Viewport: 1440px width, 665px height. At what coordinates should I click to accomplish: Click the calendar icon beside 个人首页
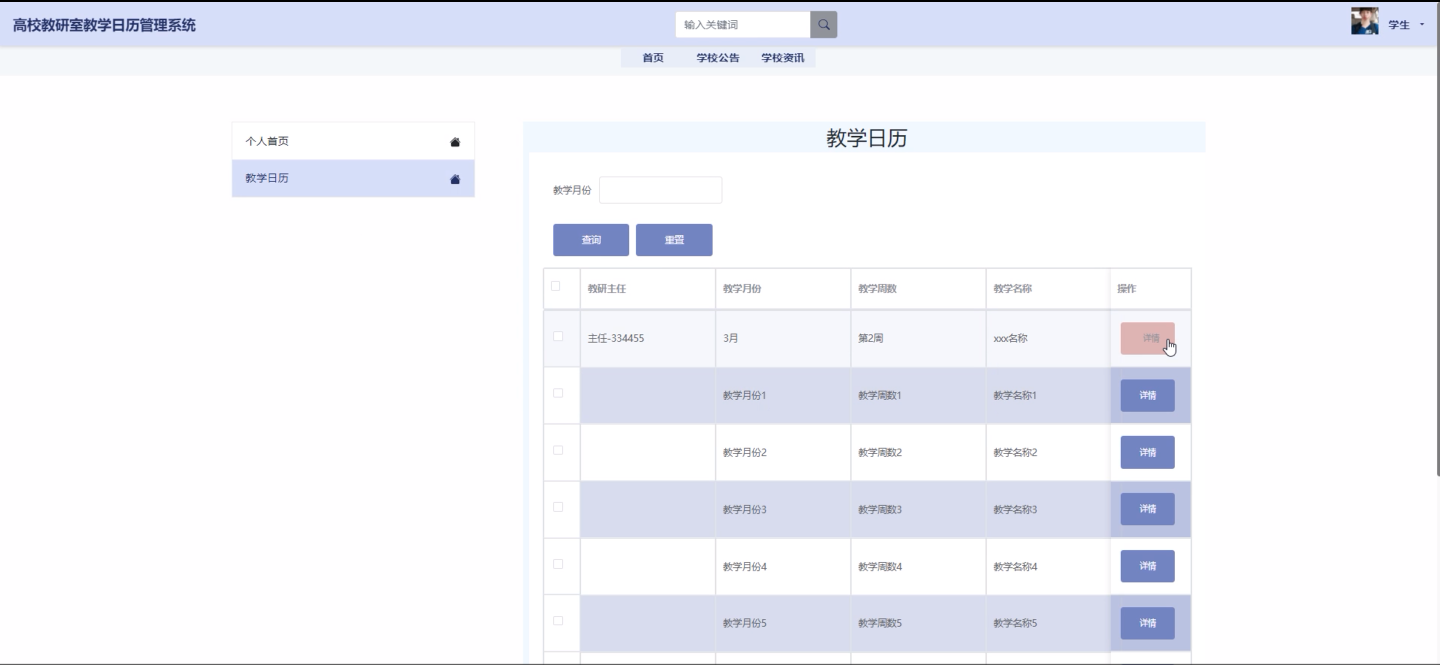(x=455, y=141)
